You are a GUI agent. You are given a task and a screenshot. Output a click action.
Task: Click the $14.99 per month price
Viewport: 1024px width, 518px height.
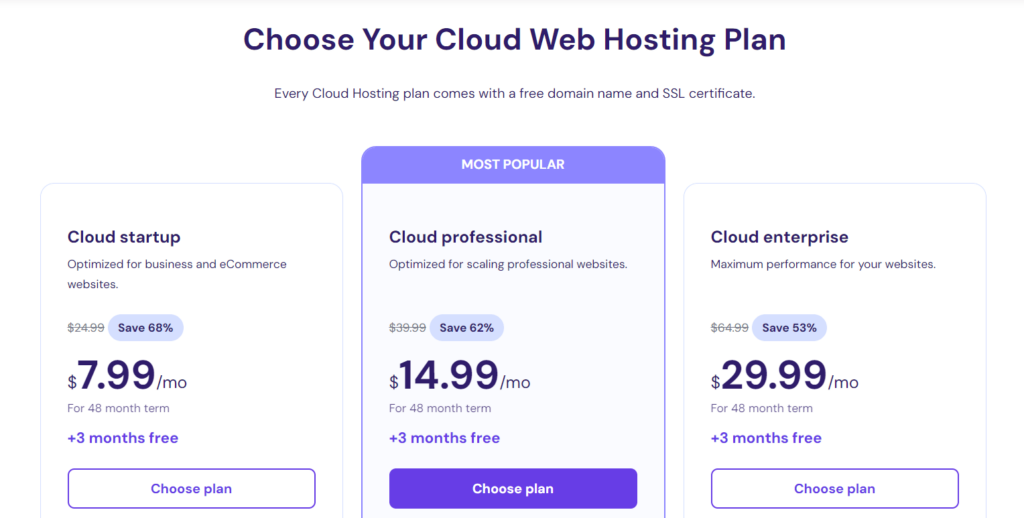point(460,376)
